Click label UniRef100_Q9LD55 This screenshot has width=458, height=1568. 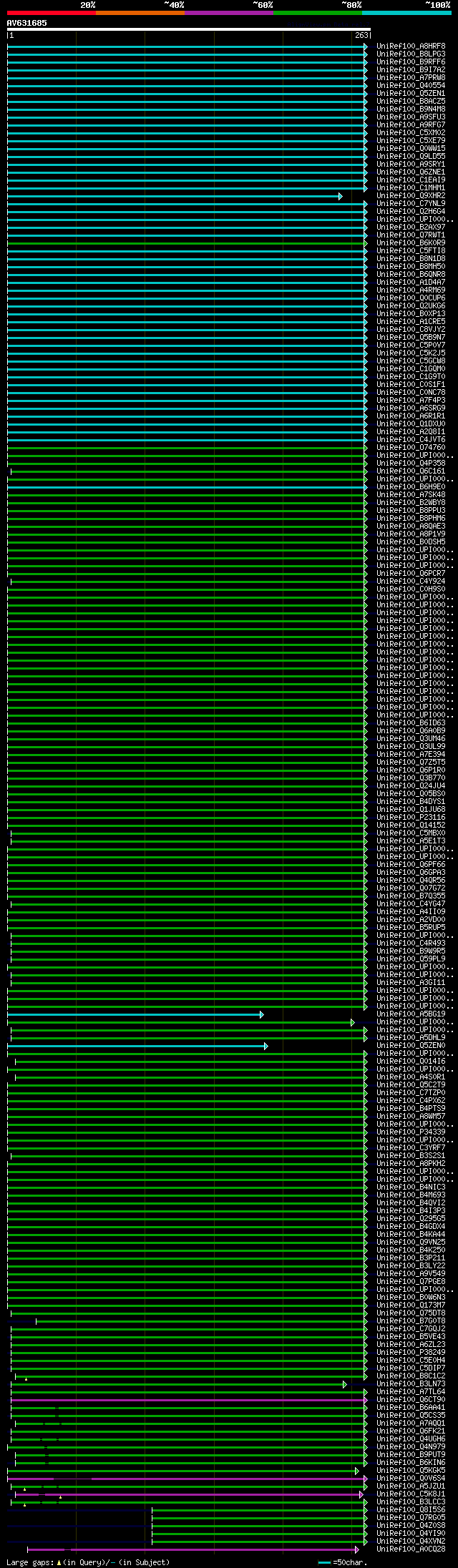[411, 157]
